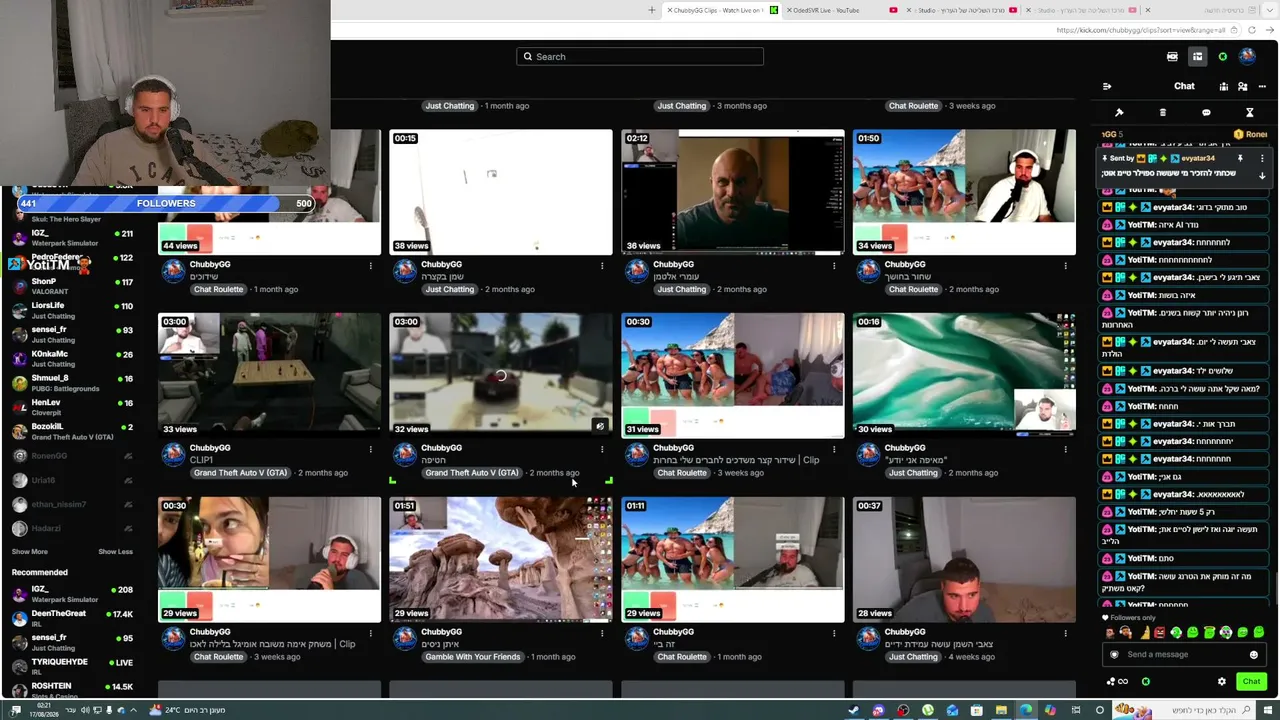The height and width of the screenshot is (720, 1280).
Task: Open LiorsLife channel in sidebar
Action: [72, 310]
